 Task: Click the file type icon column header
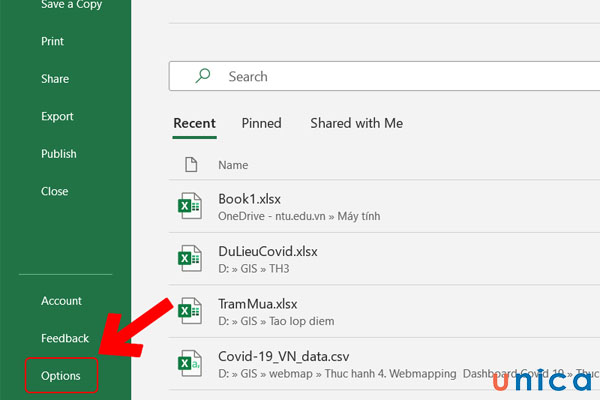(191, 164)
